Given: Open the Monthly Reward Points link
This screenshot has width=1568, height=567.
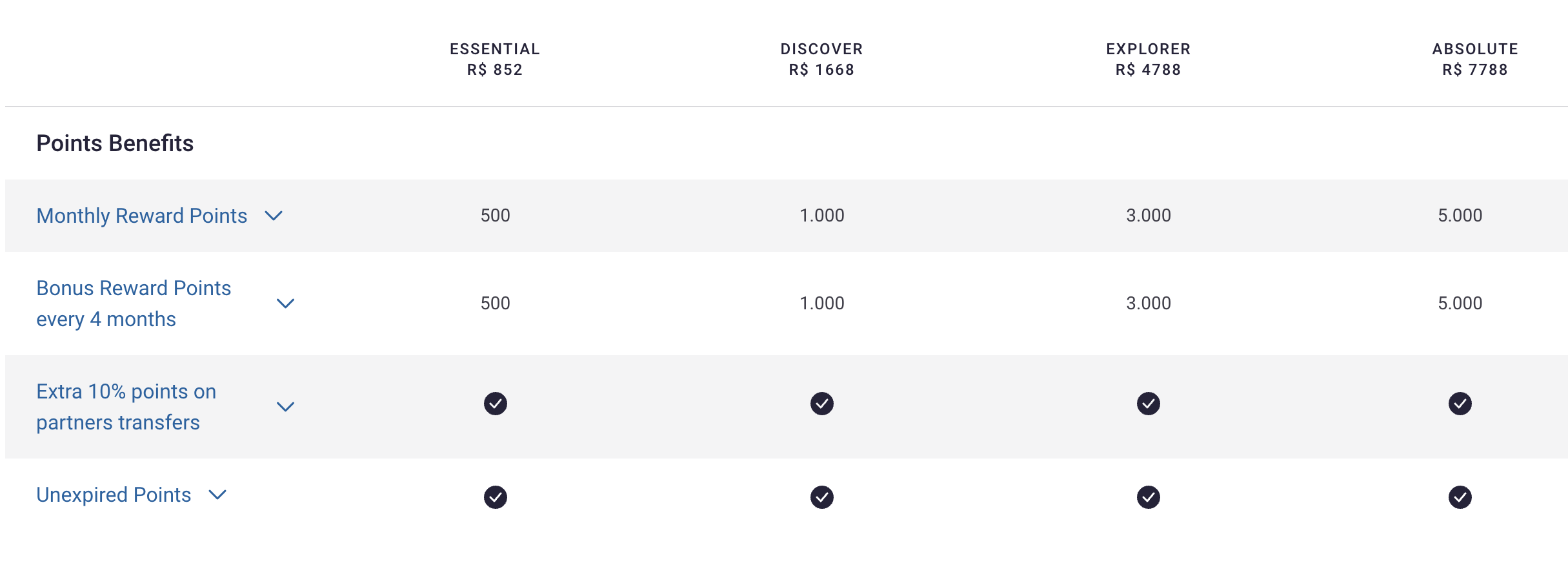Looking at the screenshot, I should [142, 216].
